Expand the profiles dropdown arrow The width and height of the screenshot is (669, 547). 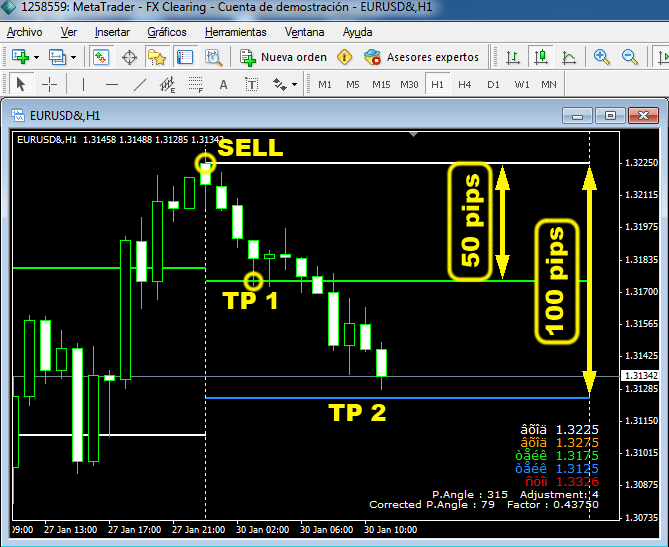(x=73, y=57)
